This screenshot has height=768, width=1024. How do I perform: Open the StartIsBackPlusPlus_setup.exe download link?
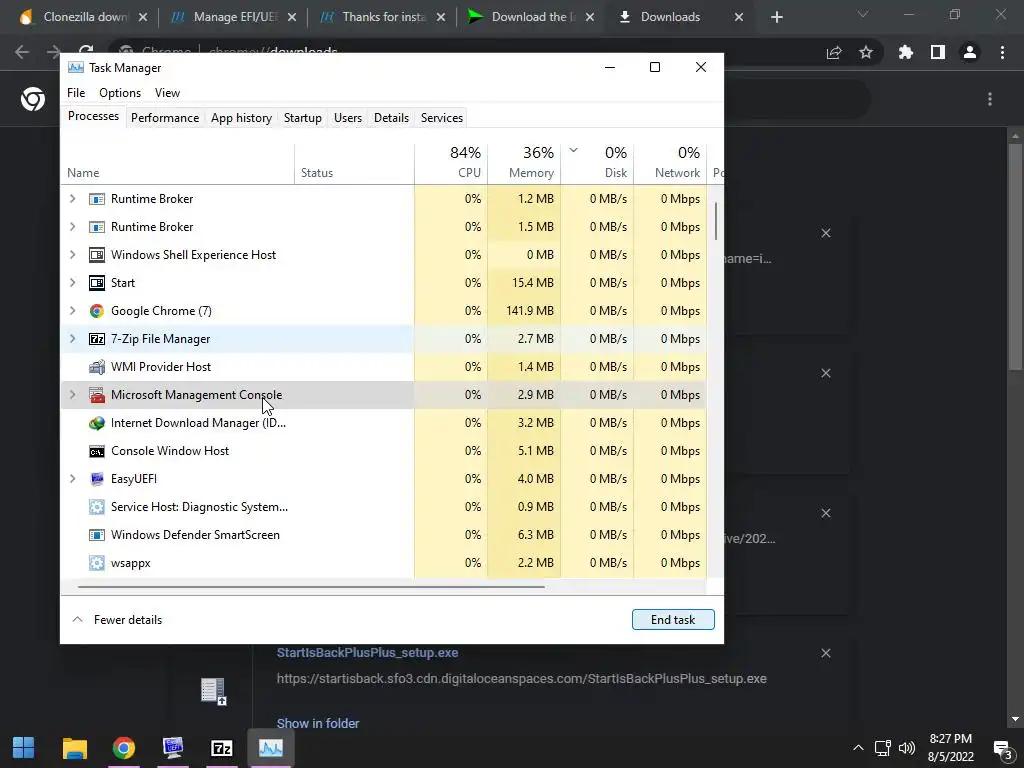click(367, 652)
